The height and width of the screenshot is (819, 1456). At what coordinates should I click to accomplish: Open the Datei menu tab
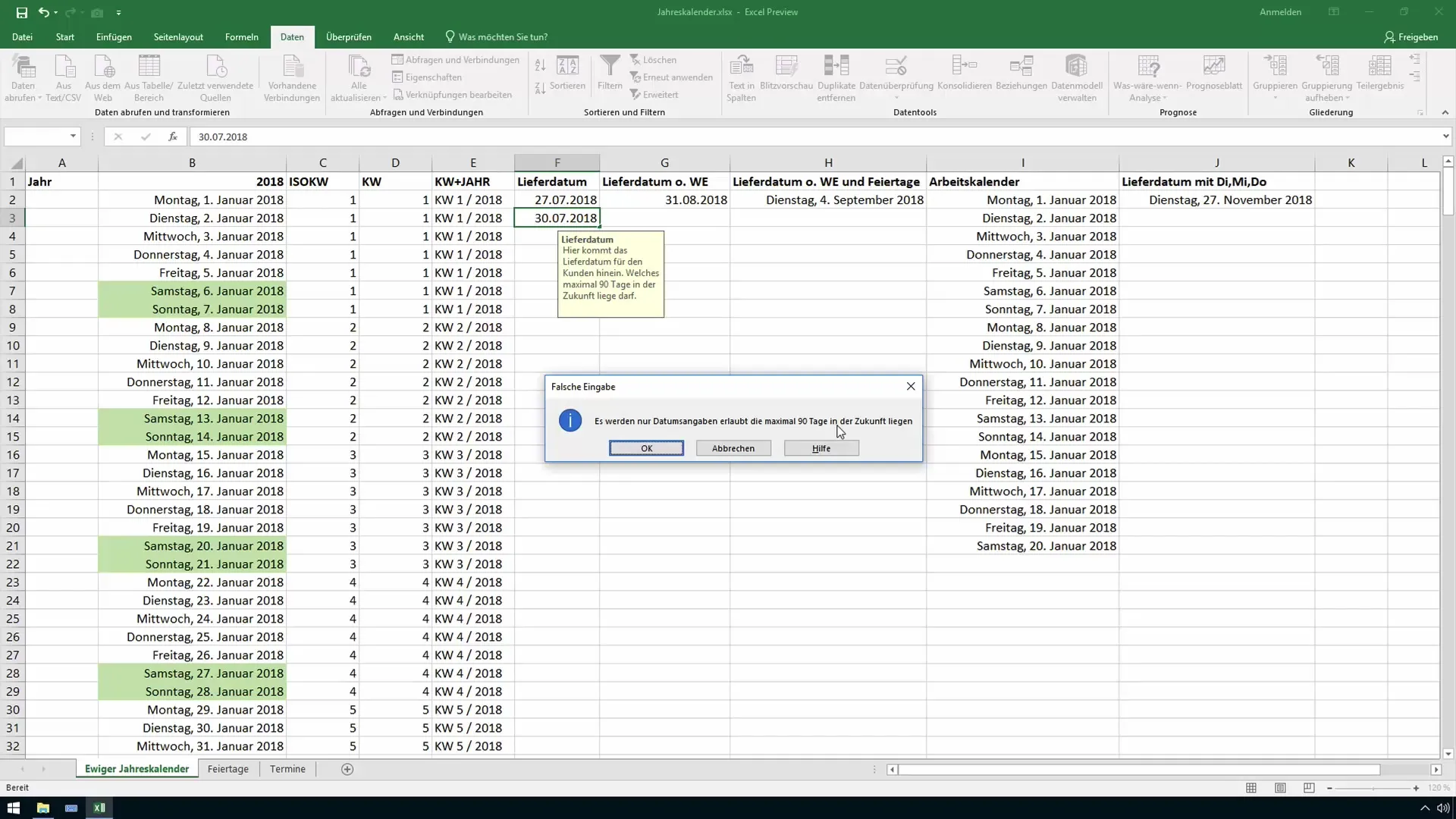(22, 36)
